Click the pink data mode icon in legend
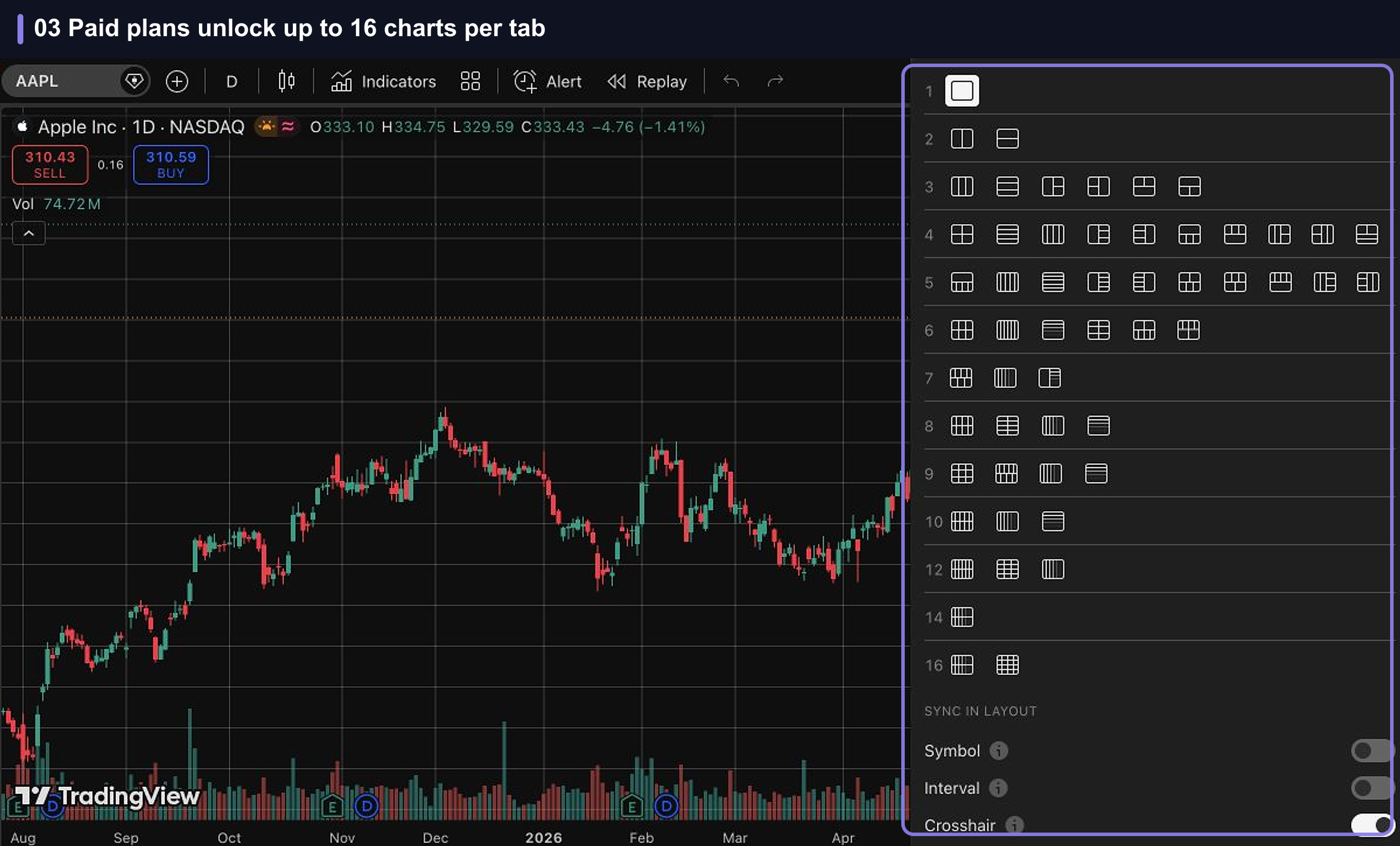Viewport: 1400px width, 846px height. coord(288,126)
